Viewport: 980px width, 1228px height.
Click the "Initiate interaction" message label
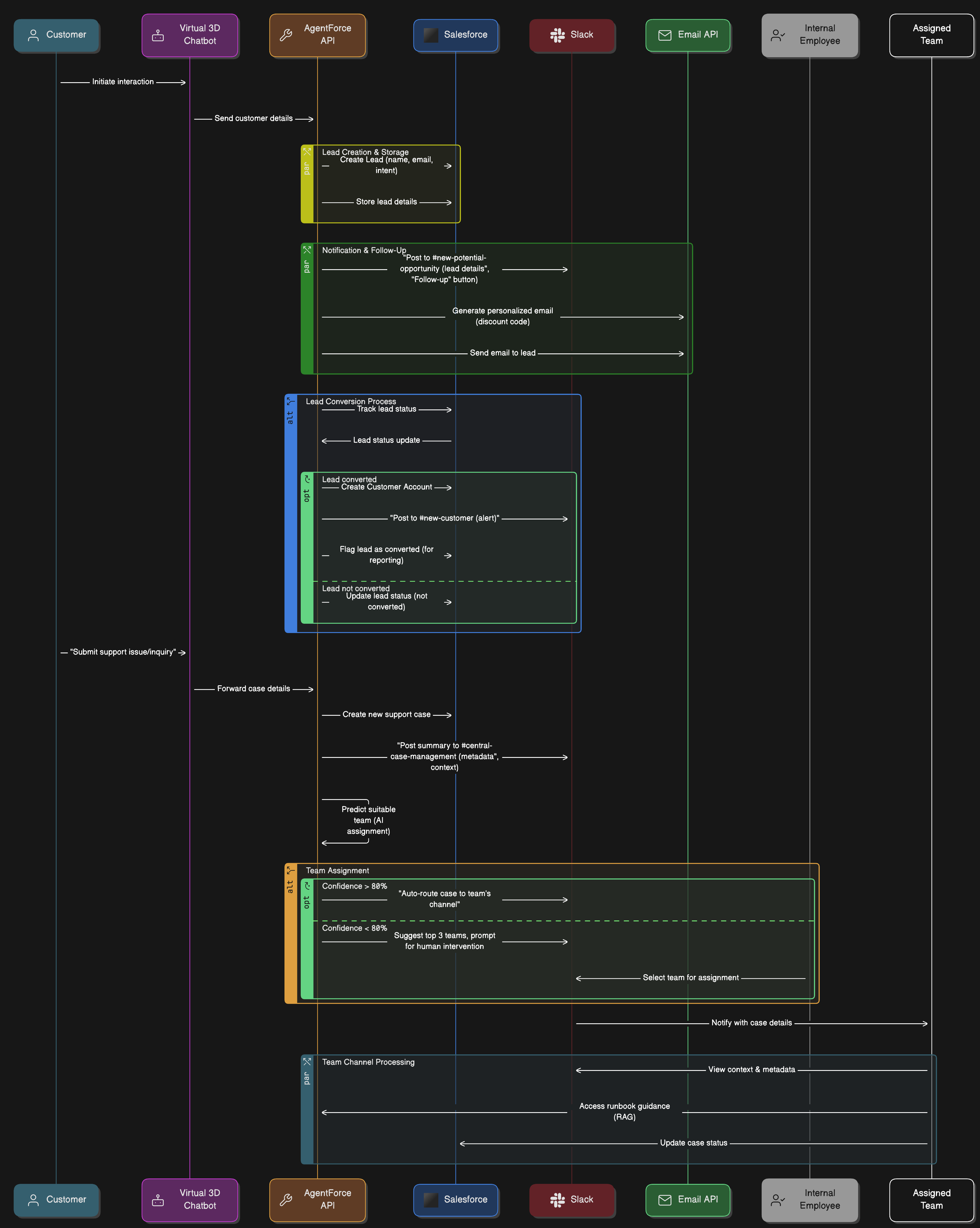[x=123, y=82]
